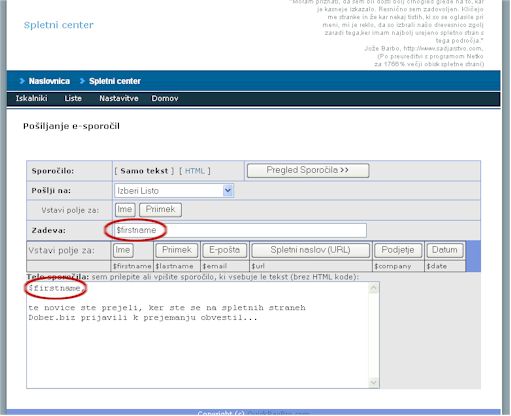The height and width of the screenshot is (416, 511).
Task: Open the Nastavitve menu item
Action: pos(119,98)
